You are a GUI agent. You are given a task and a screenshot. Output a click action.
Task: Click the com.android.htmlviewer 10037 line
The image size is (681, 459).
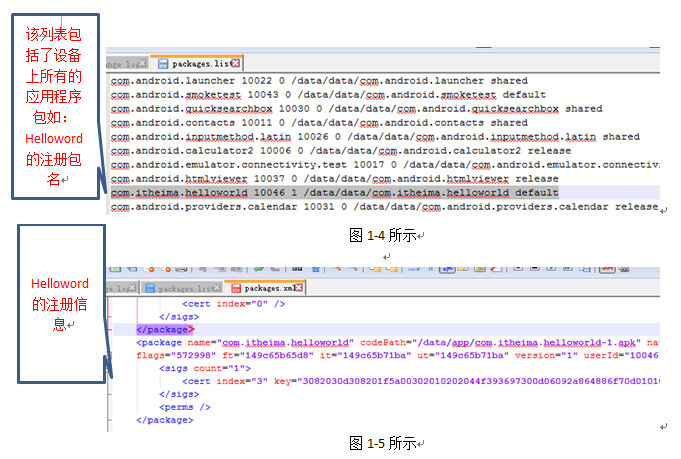click(x=334, y=178)
